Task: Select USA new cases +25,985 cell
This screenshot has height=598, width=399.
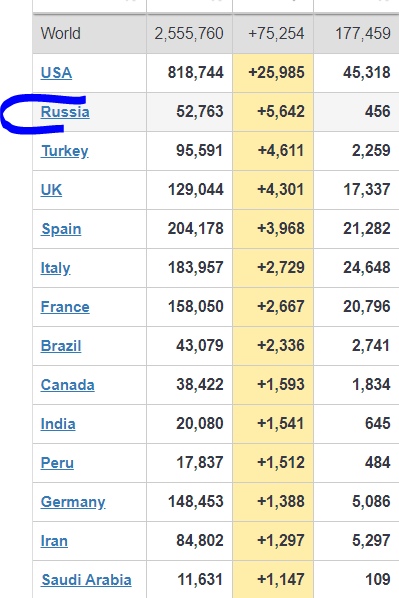Action: (x=273, y=73)
